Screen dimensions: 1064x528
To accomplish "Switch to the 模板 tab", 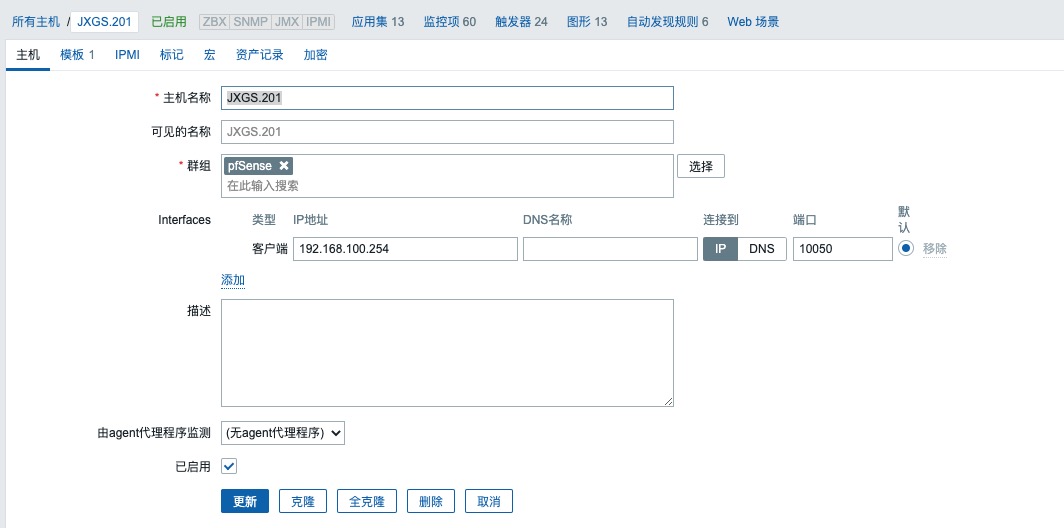I will 77,55.
